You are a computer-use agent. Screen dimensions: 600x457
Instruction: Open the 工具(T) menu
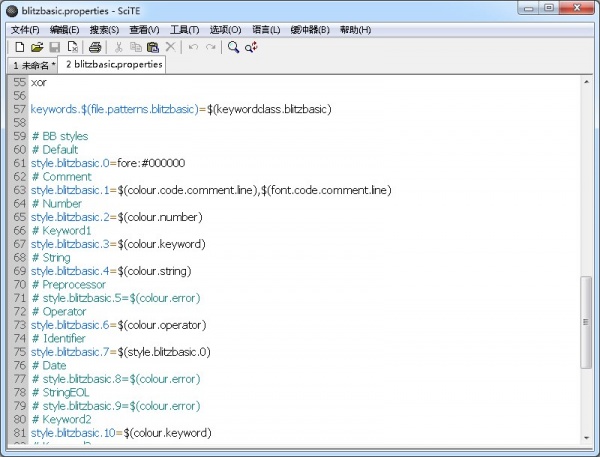tap(185, 29)
